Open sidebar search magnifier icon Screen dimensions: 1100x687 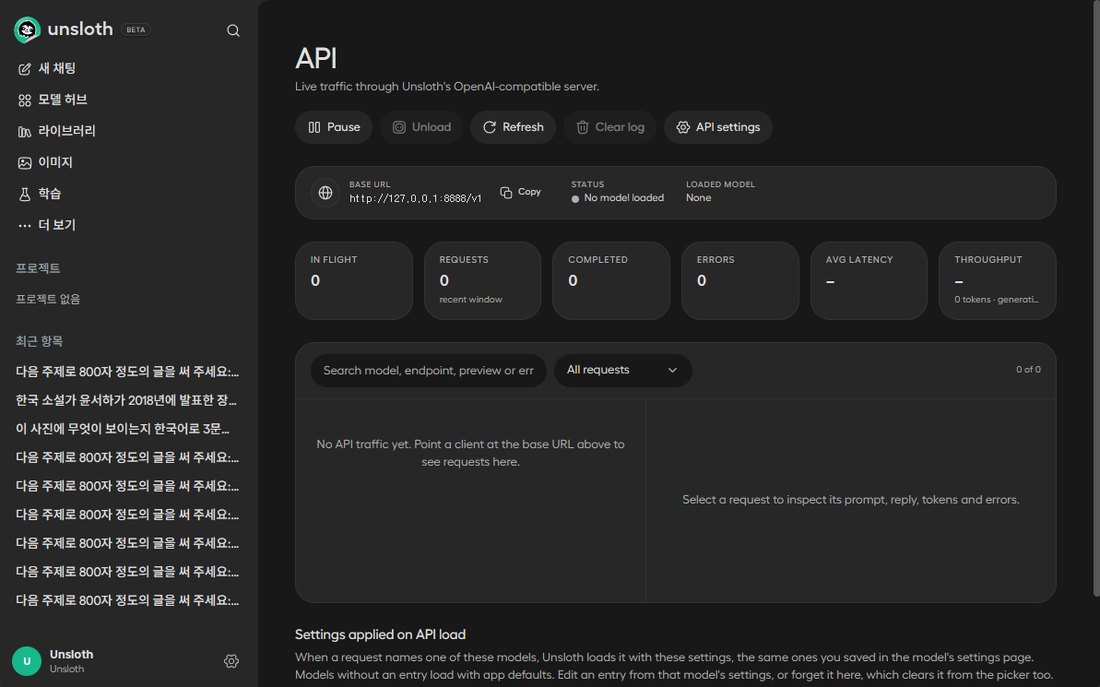click(233, 30)
